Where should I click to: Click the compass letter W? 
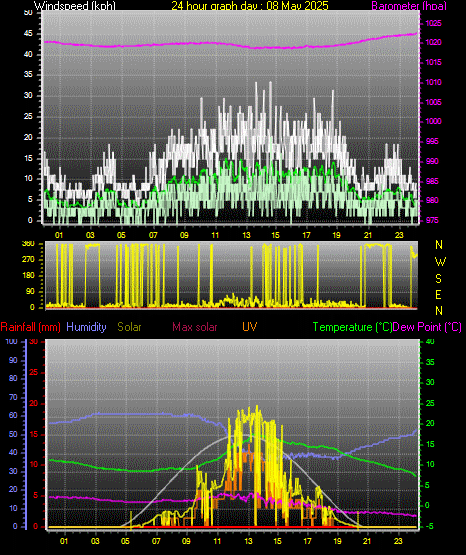tap(440, 262)
